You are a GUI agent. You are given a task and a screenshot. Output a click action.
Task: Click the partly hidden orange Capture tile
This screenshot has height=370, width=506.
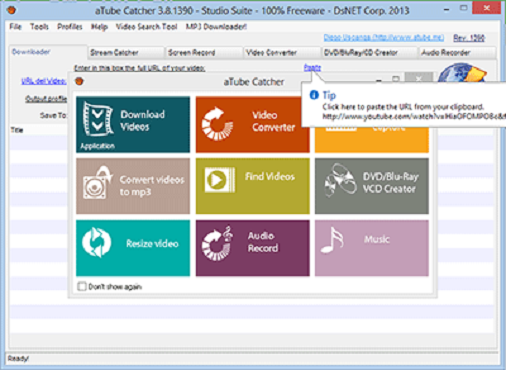(372, 140)
